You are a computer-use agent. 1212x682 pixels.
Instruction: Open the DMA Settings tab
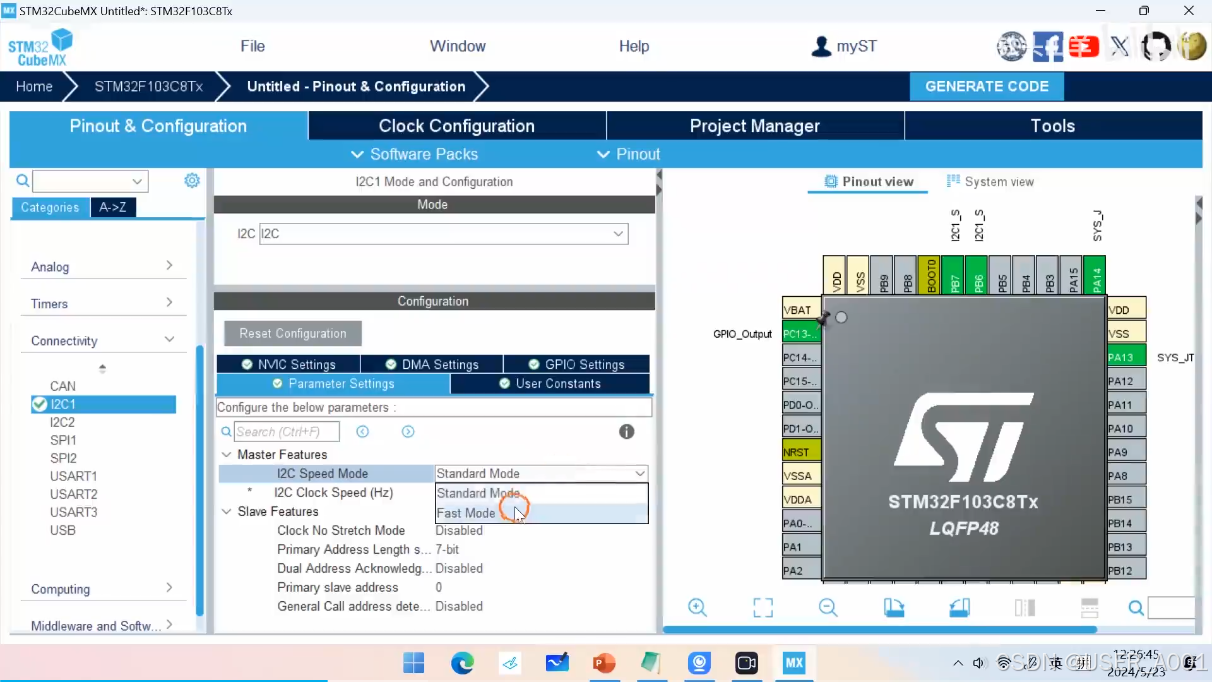click(432, 364)
